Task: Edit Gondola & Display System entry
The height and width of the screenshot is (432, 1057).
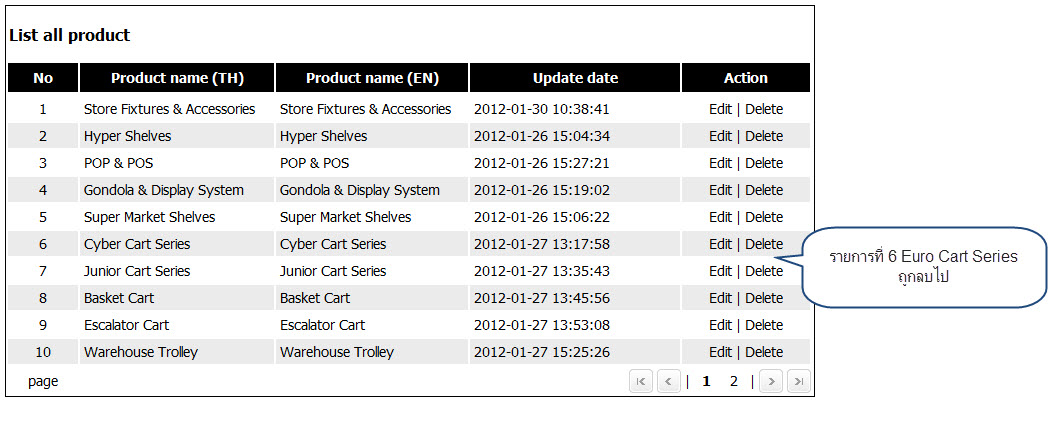Action: click(x=720, y=190)
